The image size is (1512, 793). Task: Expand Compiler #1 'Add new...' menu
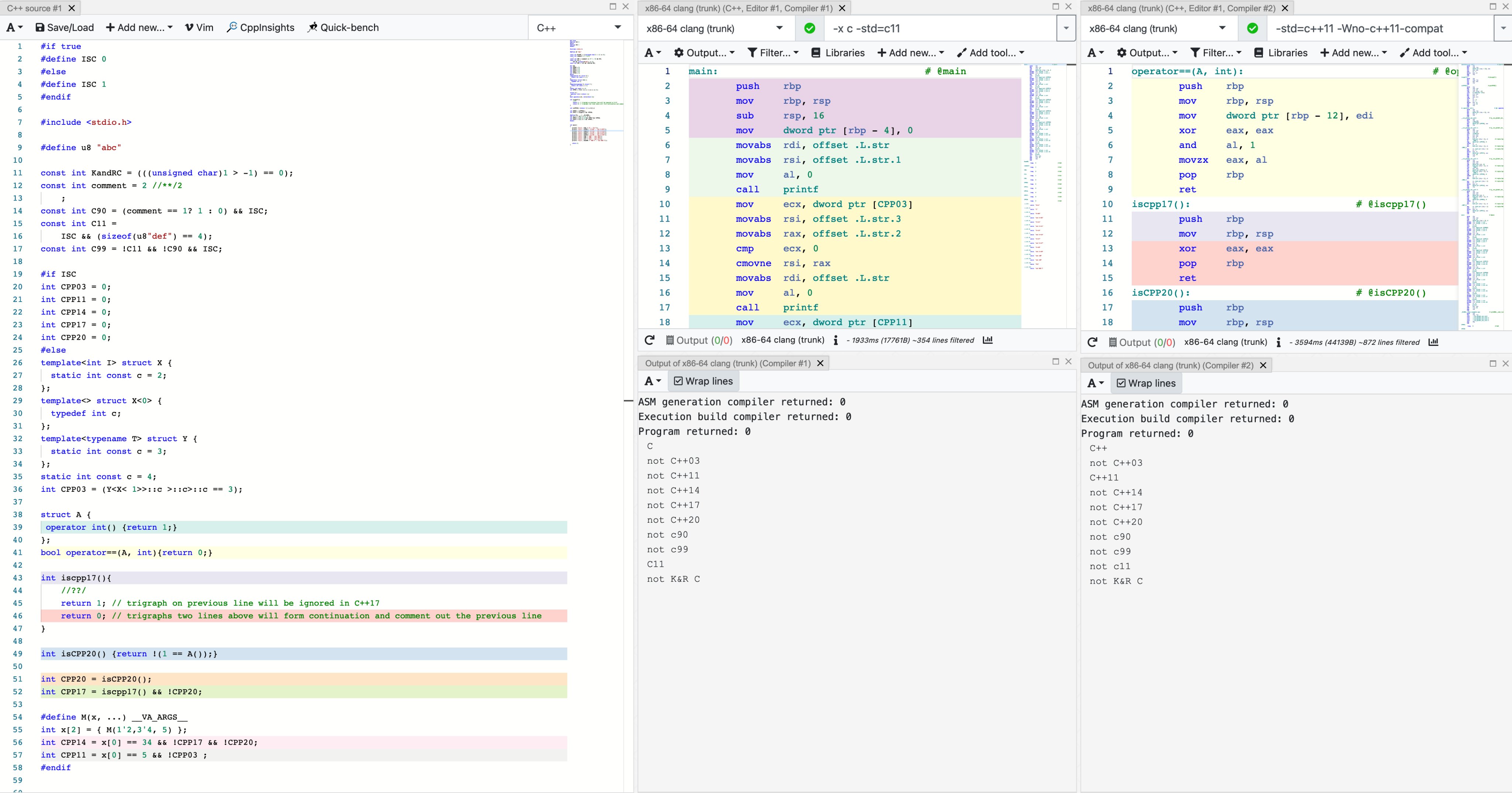tap(910, 53)
